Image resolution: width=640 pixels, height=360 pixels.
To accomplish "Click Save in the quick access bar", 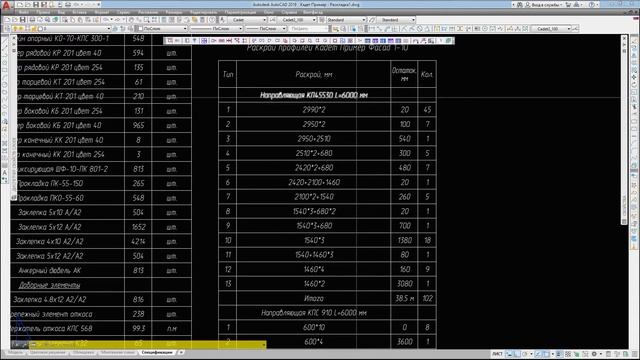I will (36, 4).
